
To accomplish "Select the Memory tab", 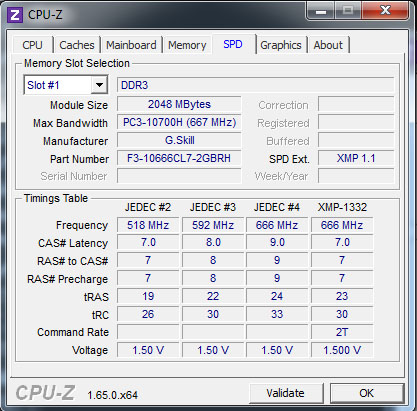I will (187, 45).
